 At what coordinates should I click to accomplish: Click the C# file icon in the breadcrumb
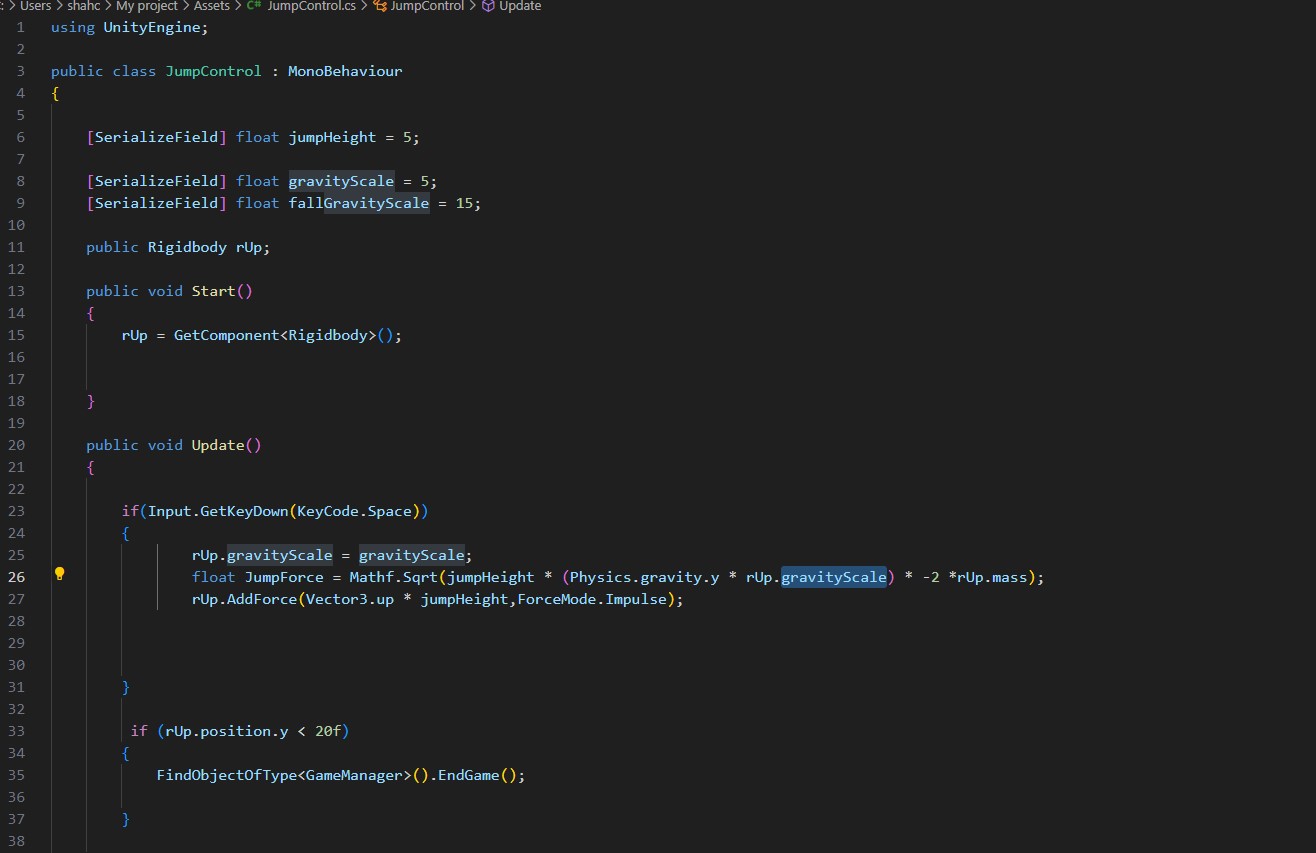pos(252,6)
